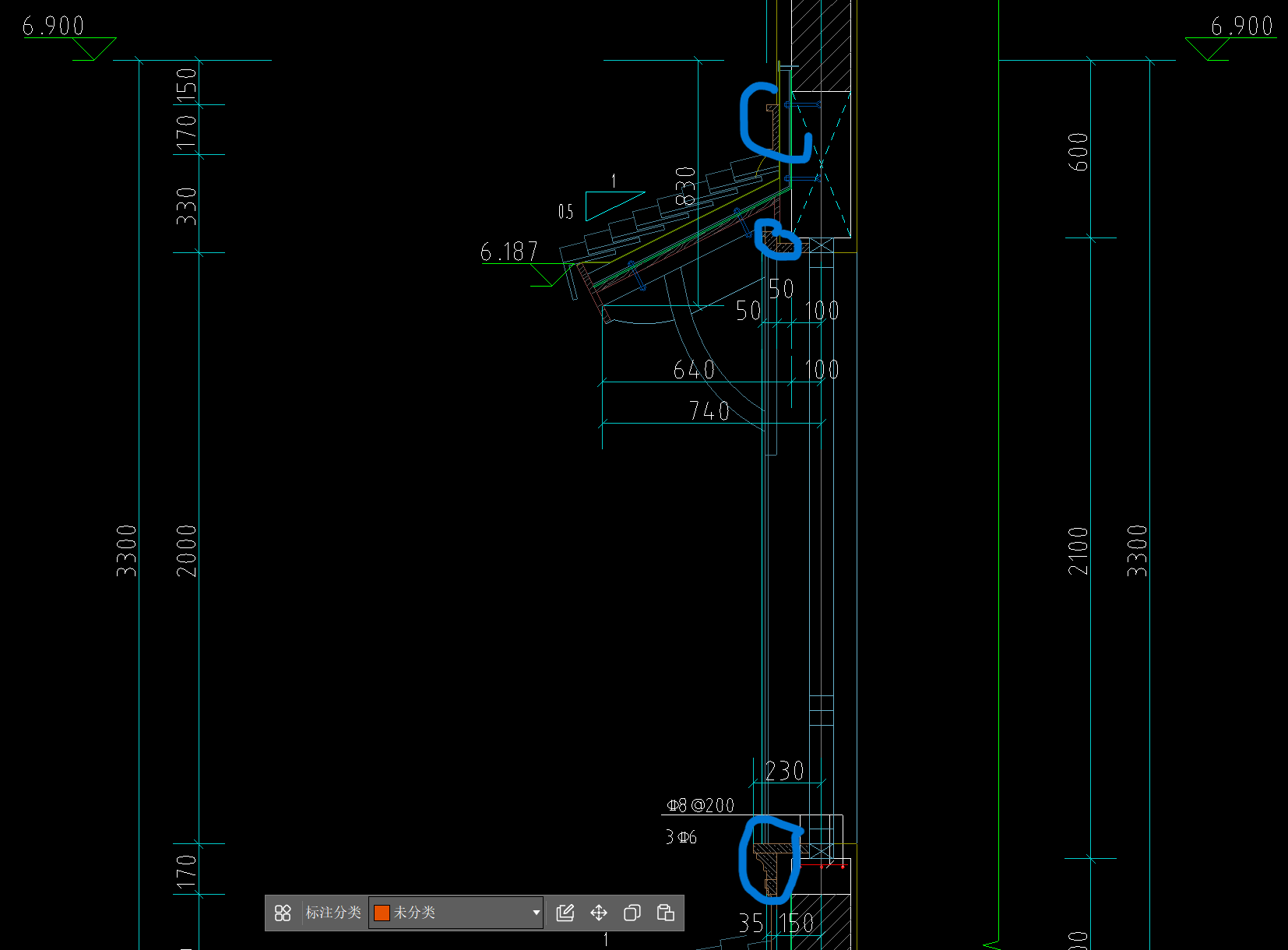Select the move annotation arrows icon
The image size is (1288, 950).
[x=599, y=913]
